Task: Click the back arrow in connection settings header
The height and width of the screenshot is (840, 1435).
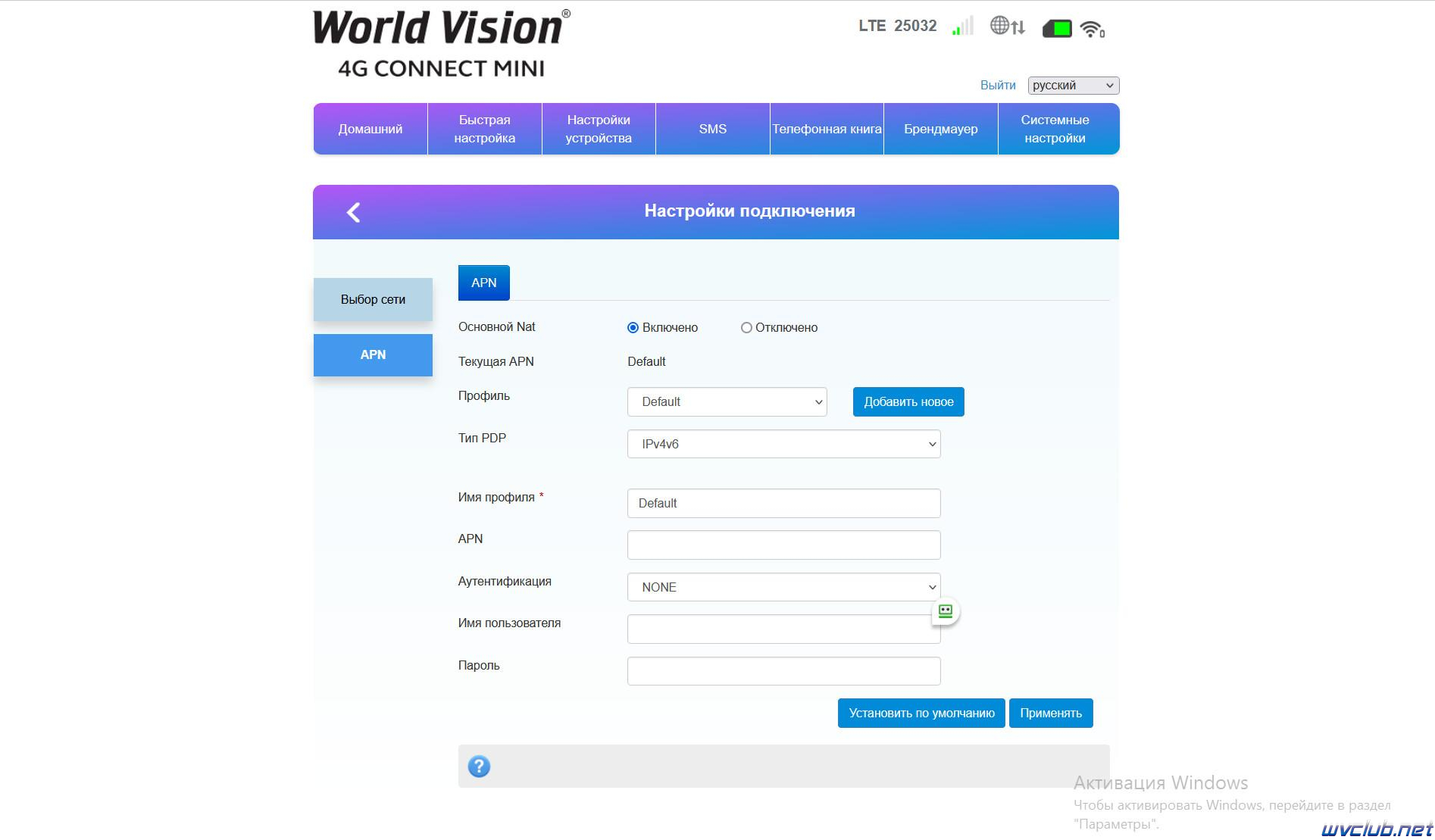Action: (353, 212)
